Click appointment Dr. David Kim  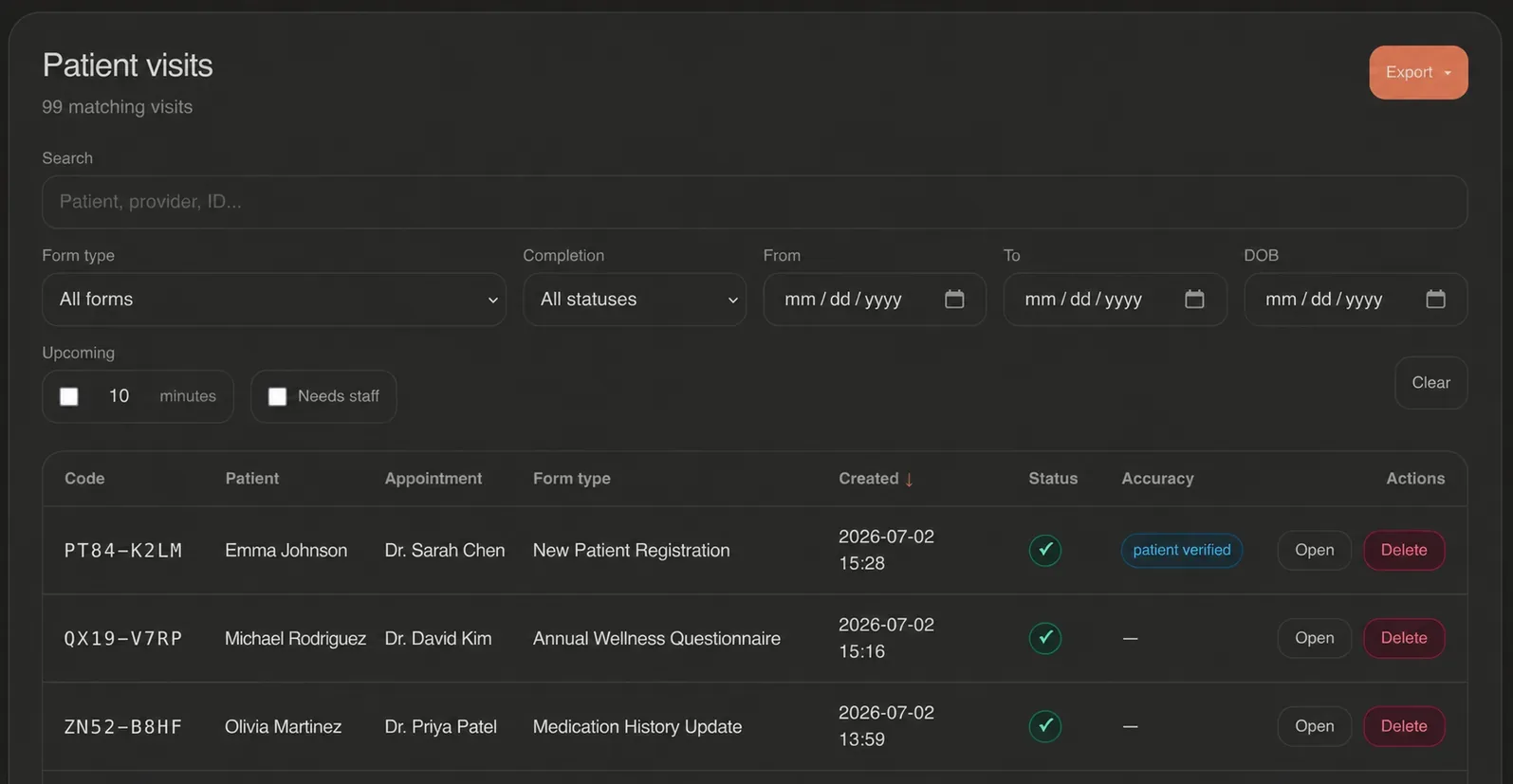coord(438,638)
